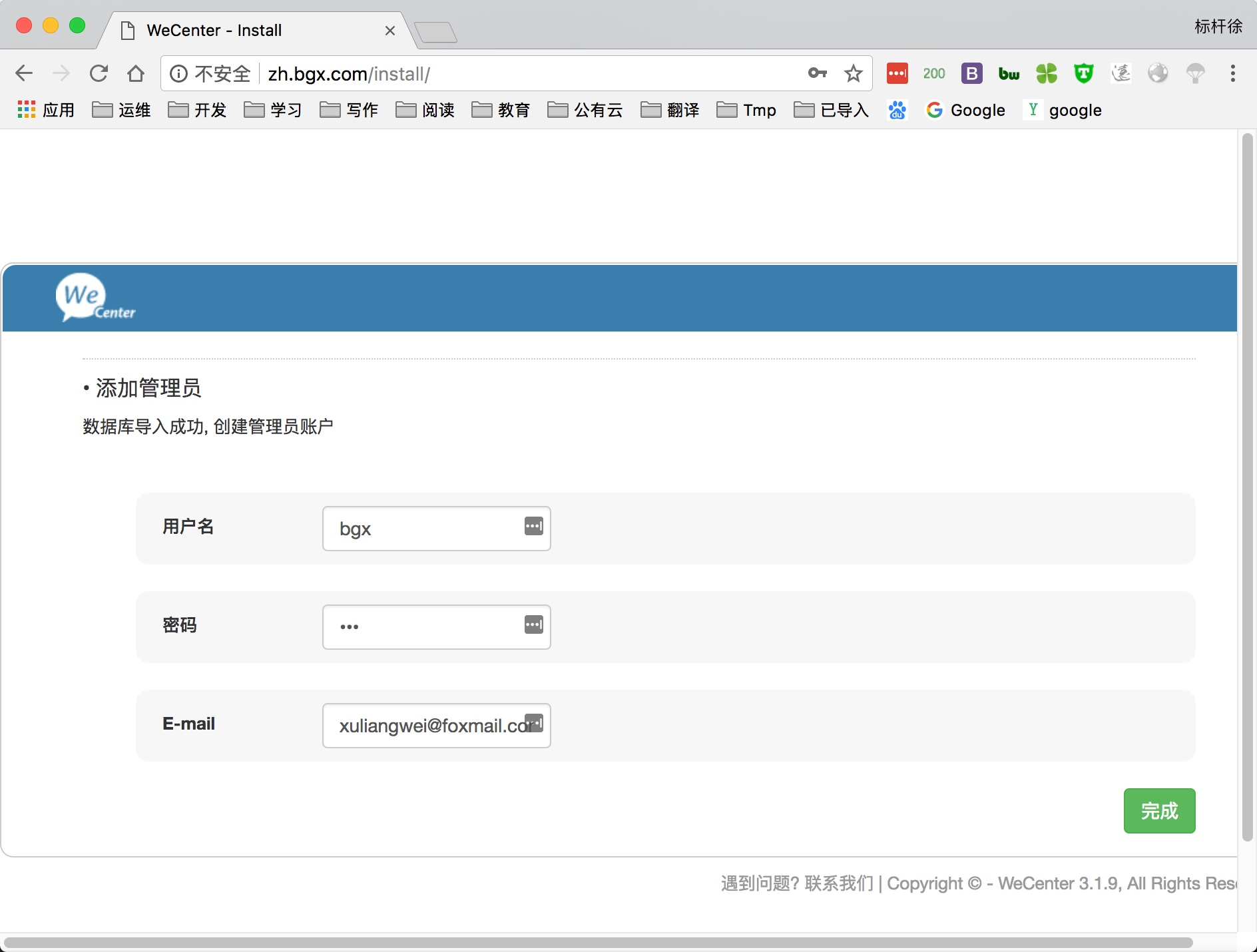Image resolution: width=1257 pixels, height=952 pixels.
Task: Open the 写作 bookmark folder
Action: click(349, 110)
